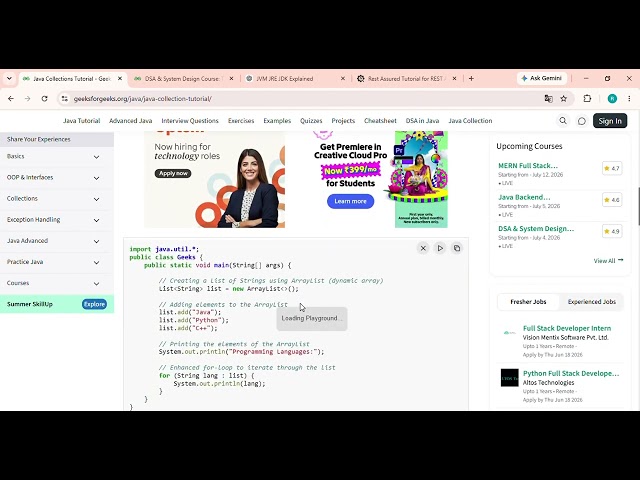Image resolution: width=640 pixels, height=480 pixels.
Task: Close the Rest Assured Tutorial tab
Action: pos(454,78)
